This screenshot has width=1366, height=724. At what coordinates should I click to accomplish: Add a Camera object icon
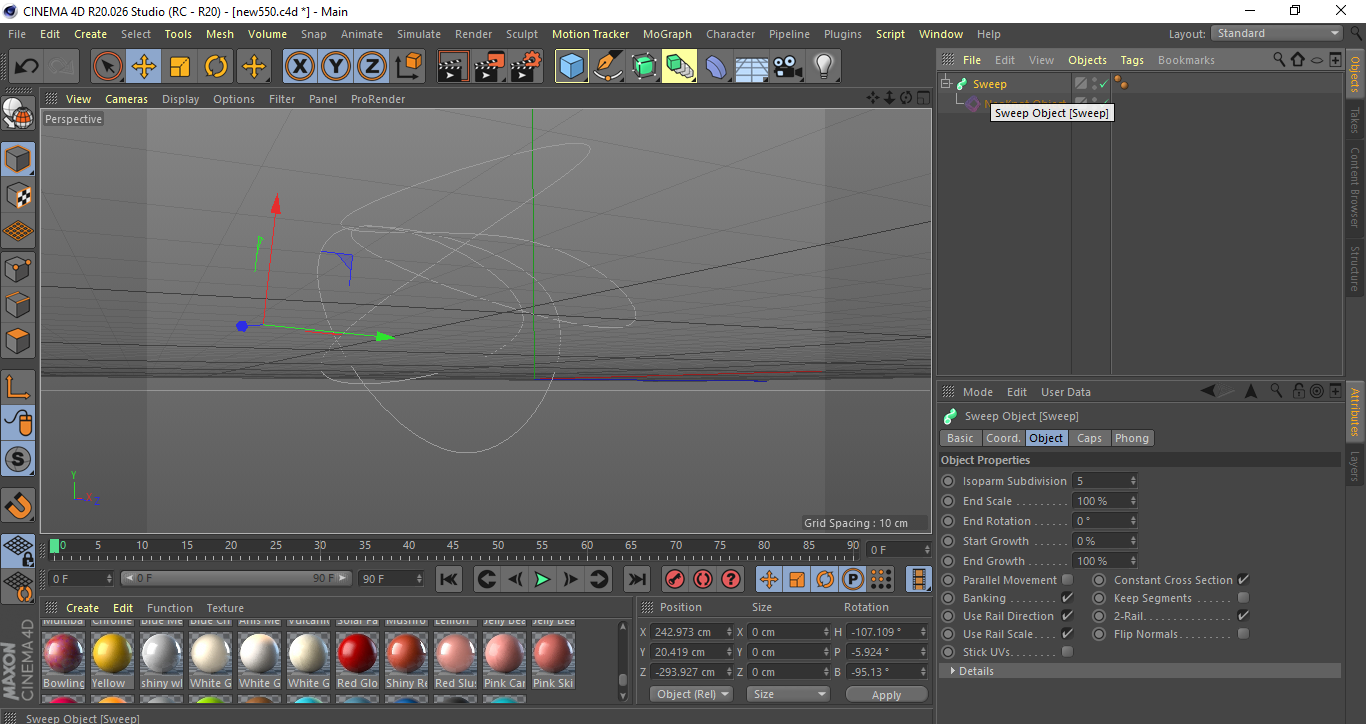click(x=787, y=67)
